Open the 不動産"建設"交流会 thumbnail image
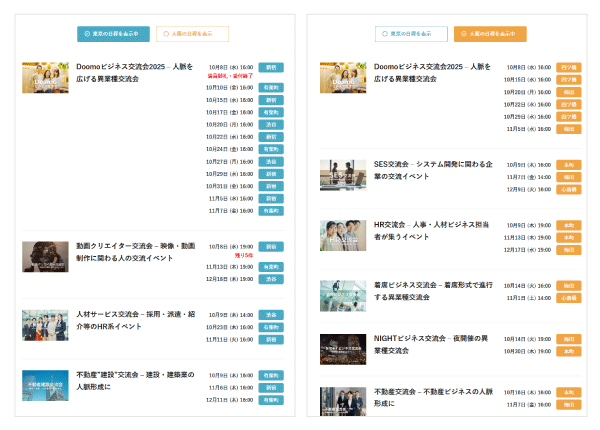600x430 pixels. pyautogui.click(x=45, y=386)
